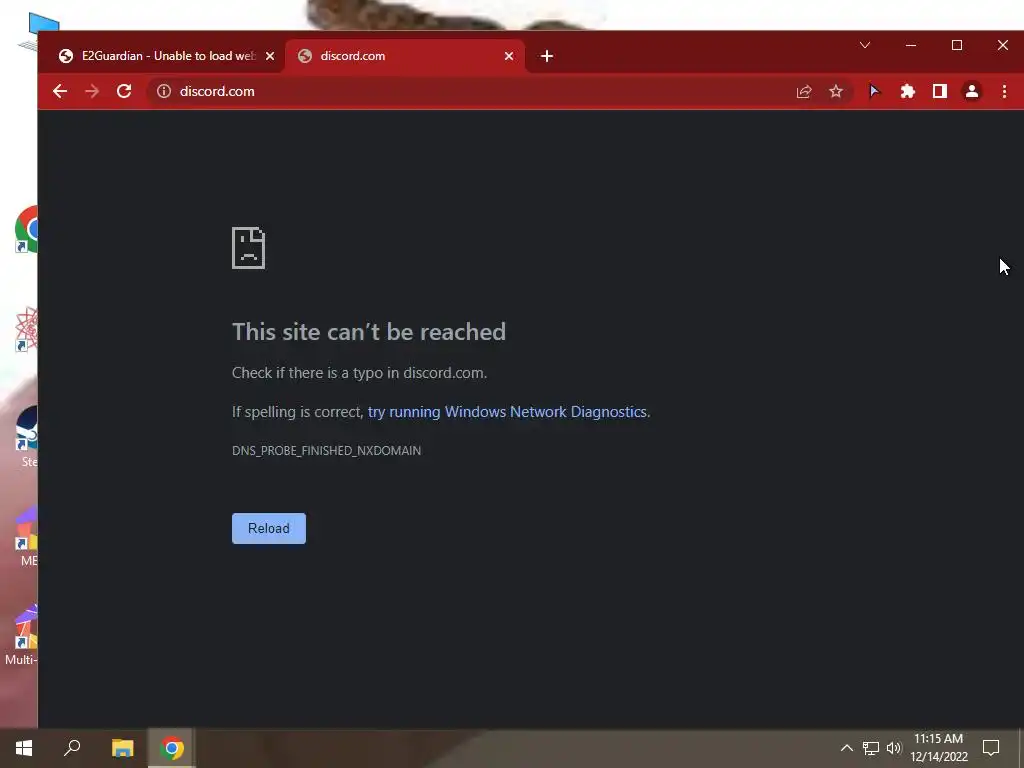Click the taskbar clock showing 11:15 AM
The height and width of the screenshot is (768, 1024).
[938, 748]
